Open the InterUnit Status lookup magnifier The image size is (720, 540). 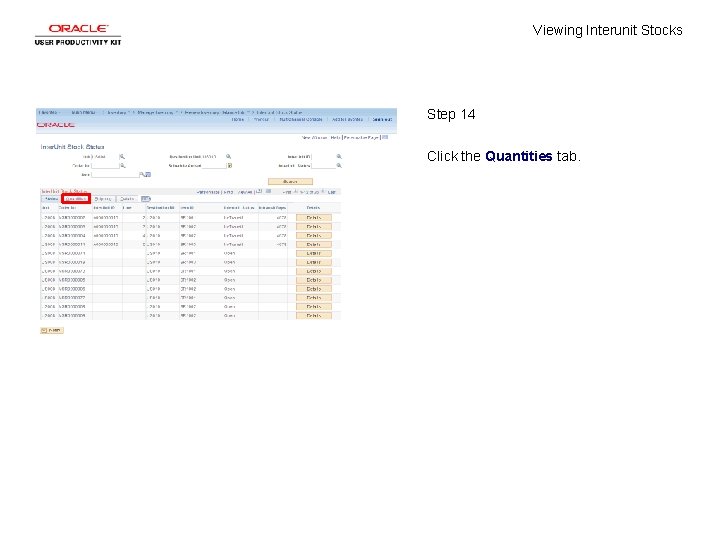[x=339, y=166]
